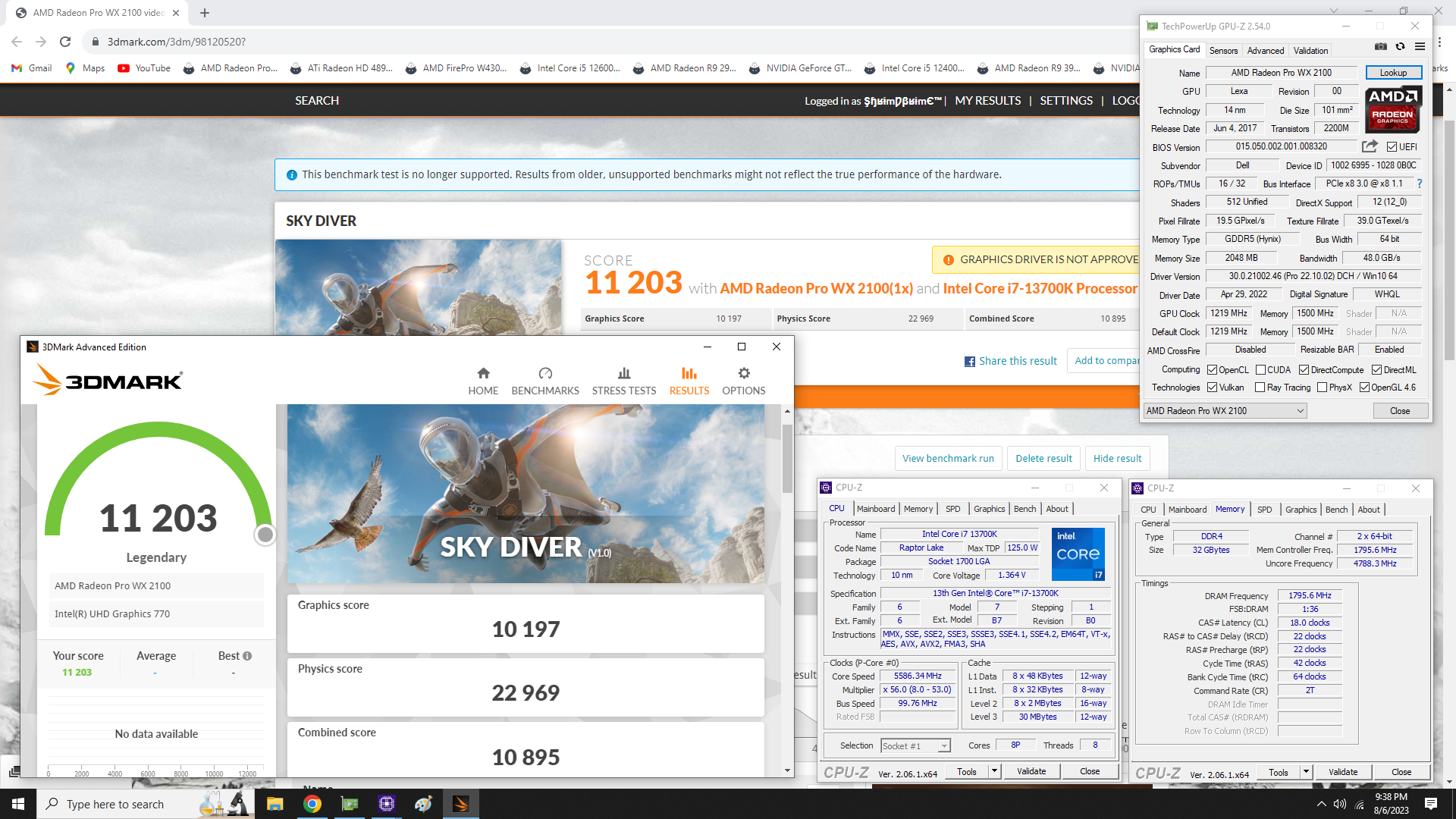The width and height of the screenshot is (1456, 819).
Task: Open OPTIONS gear in 3DMark
Action: pyautogui.click(x=744, y=381)
